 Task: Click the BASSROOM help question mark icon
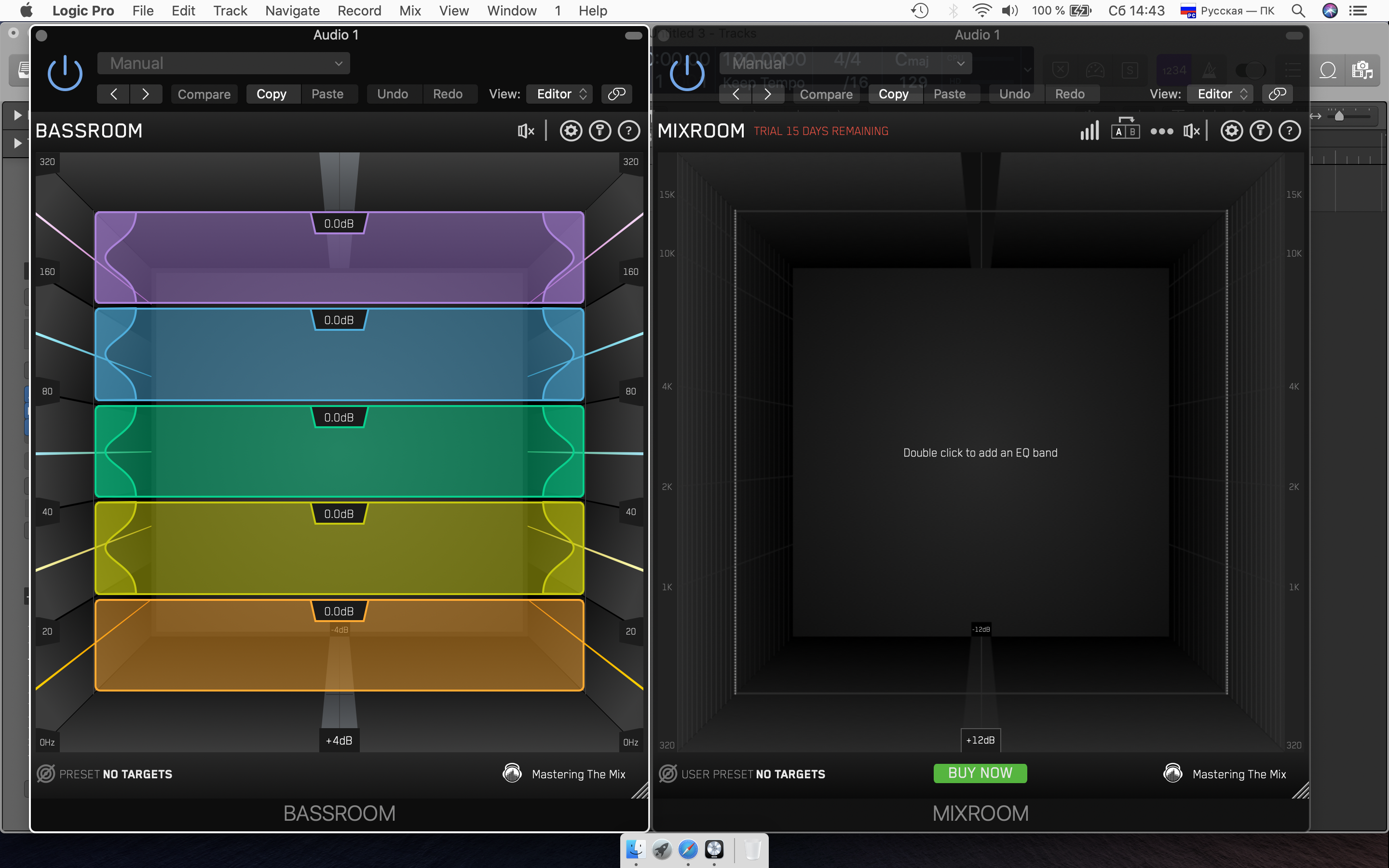(628, 132)
